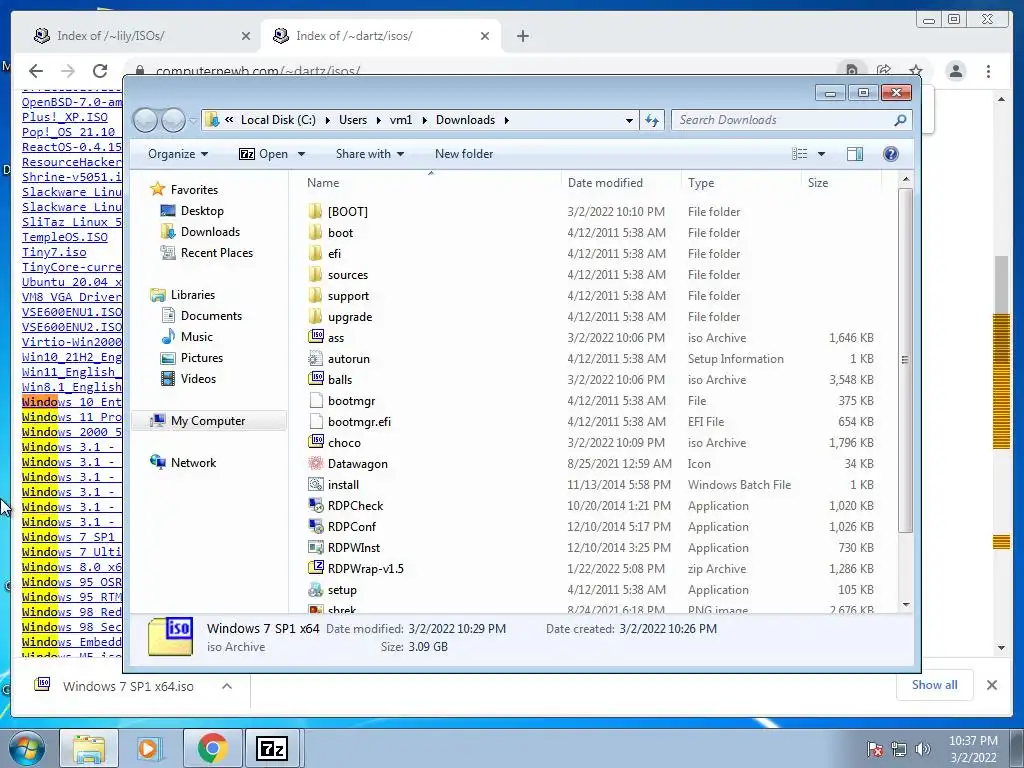Select the ass iso archive icon
The width and height of the screenshot is (1024, 768).
(316, 337)
